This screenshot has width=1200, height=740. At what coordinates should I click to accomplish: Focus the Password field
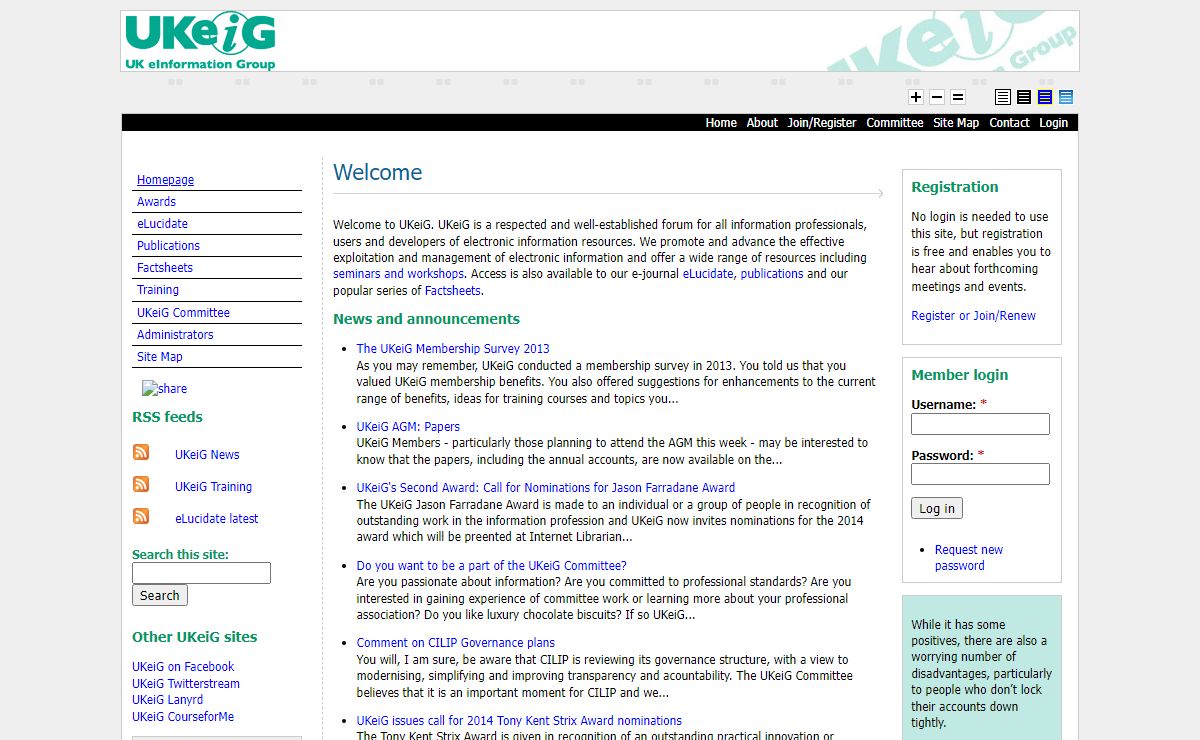coord(980,474)
